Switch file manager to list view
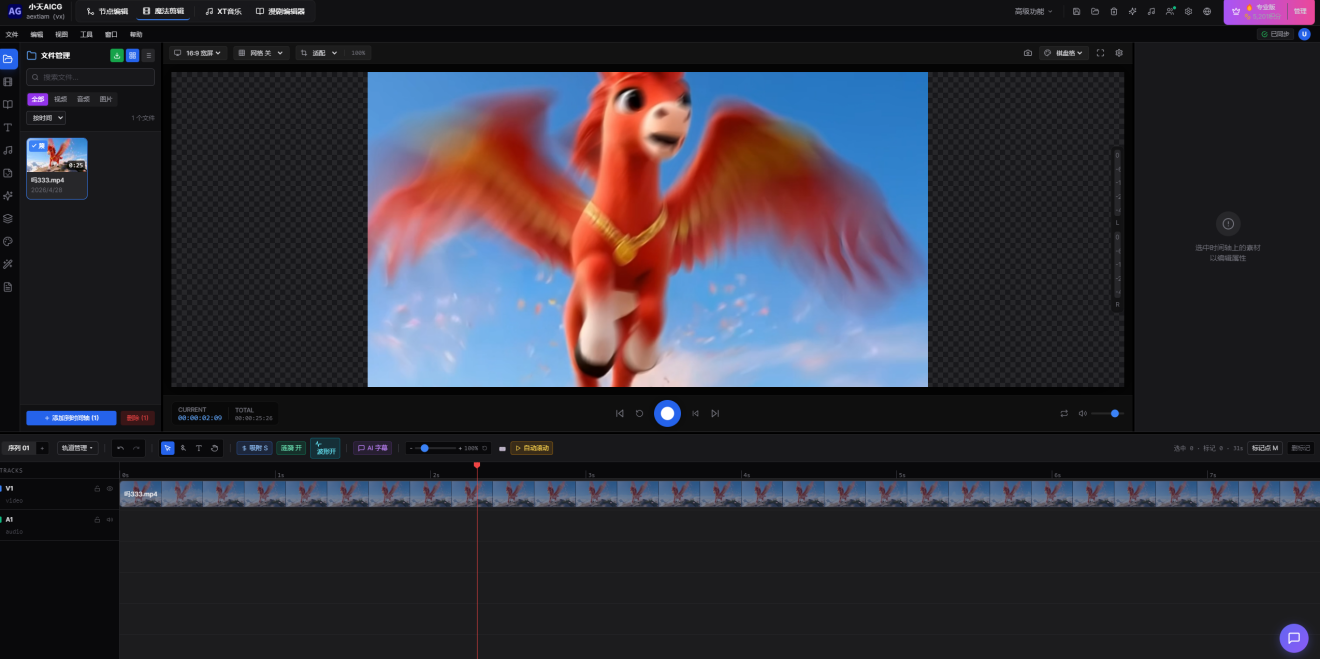This screenshot has width=1320, height=659. [x=149, y=56]
